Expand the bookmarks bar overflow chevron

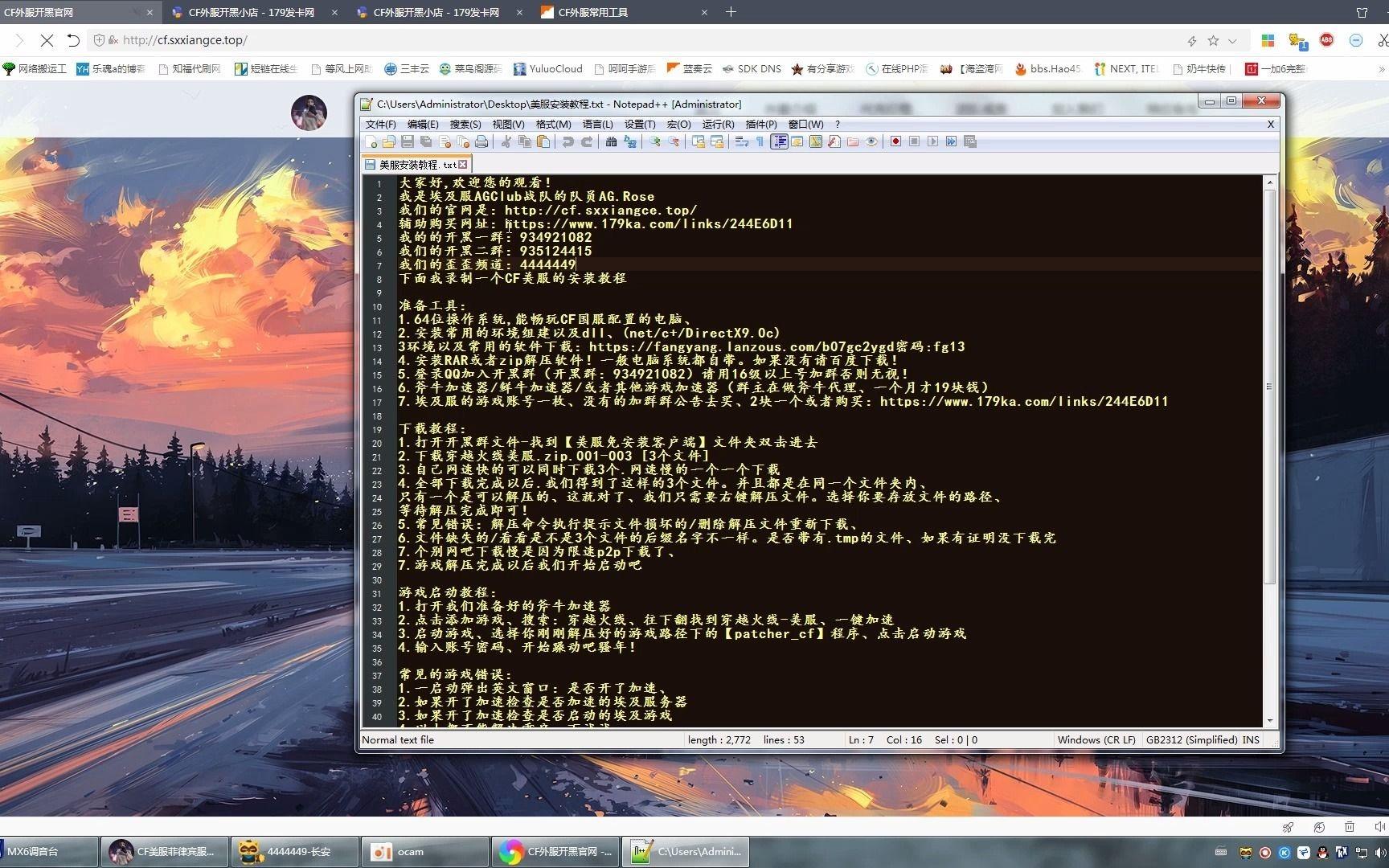coord(1382,69)
